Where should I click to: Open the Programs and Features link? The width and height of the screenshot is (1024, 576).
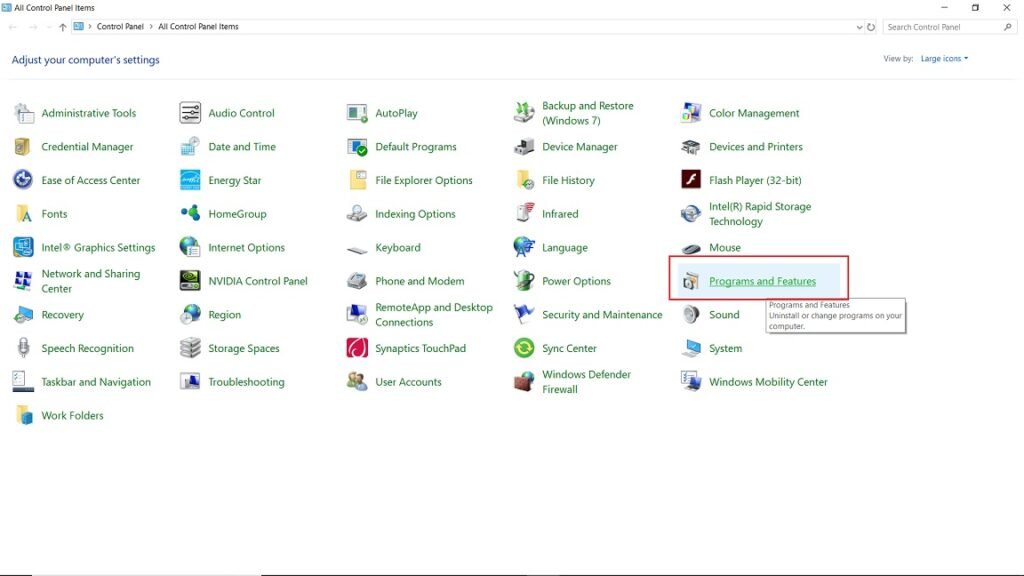[x=762, y=281]
